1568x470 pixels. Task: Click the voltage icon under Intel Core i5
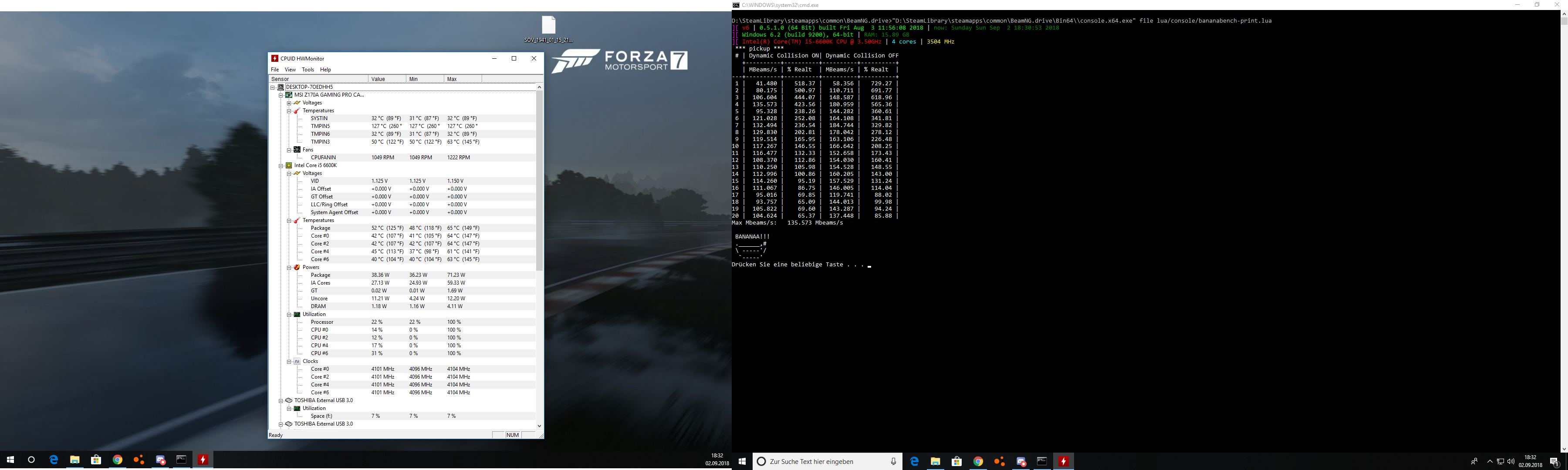(297, 173)
